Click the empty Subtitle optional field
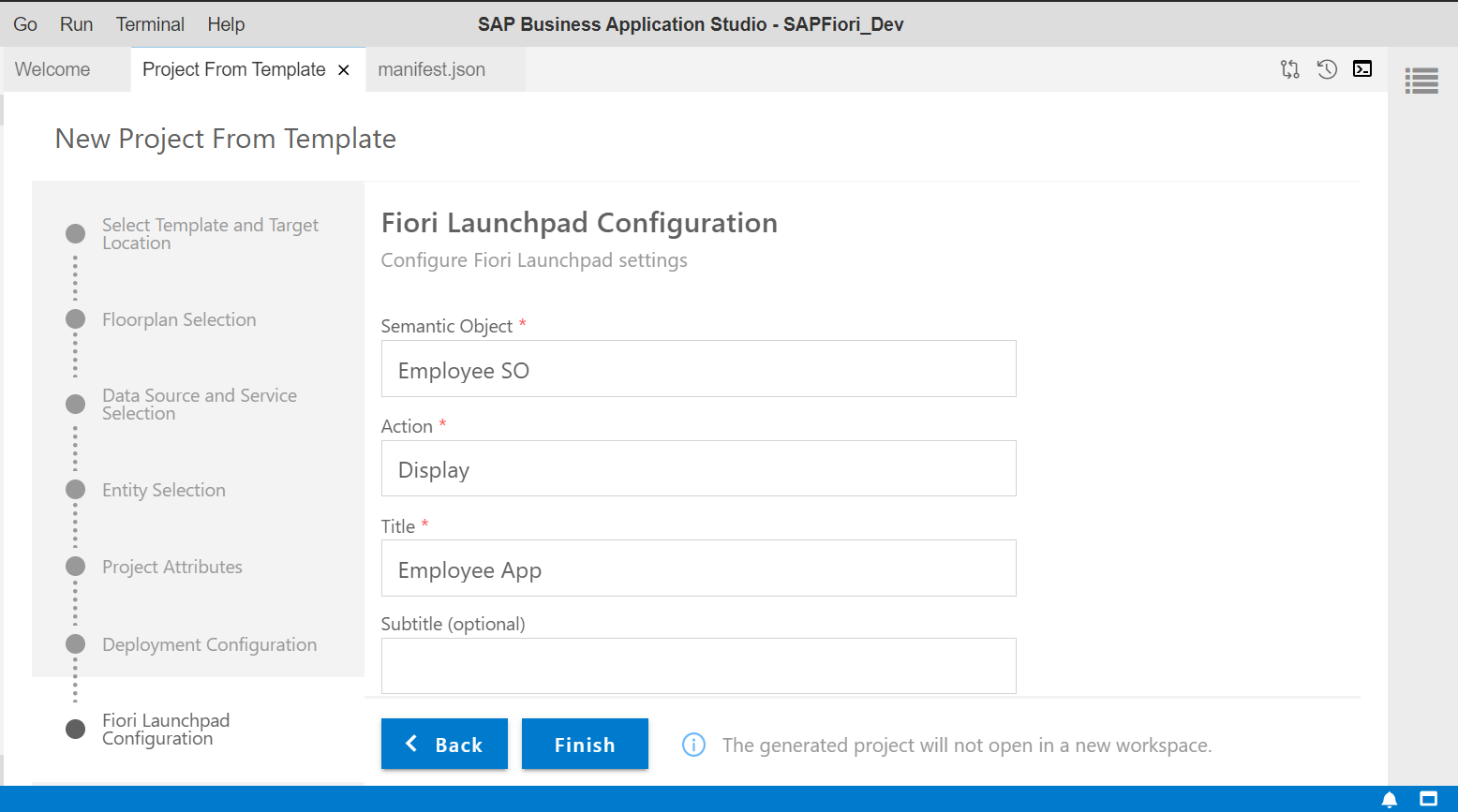Image resolution: width=1458 pixels, height=812 pixels. pyautogui.click(x=698, y=666)
